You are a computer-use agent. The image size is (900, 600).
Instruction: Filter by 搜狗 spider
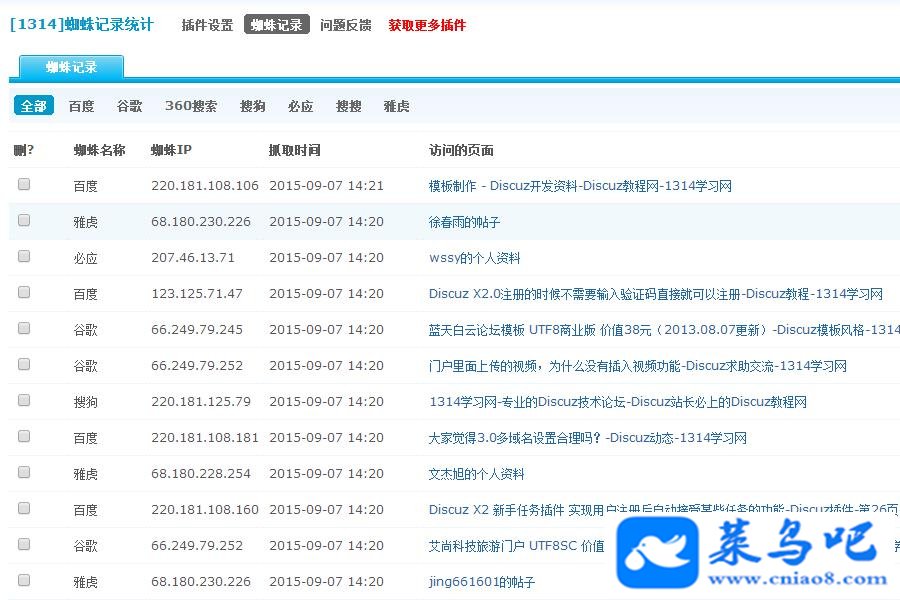[x=253, y=106]
